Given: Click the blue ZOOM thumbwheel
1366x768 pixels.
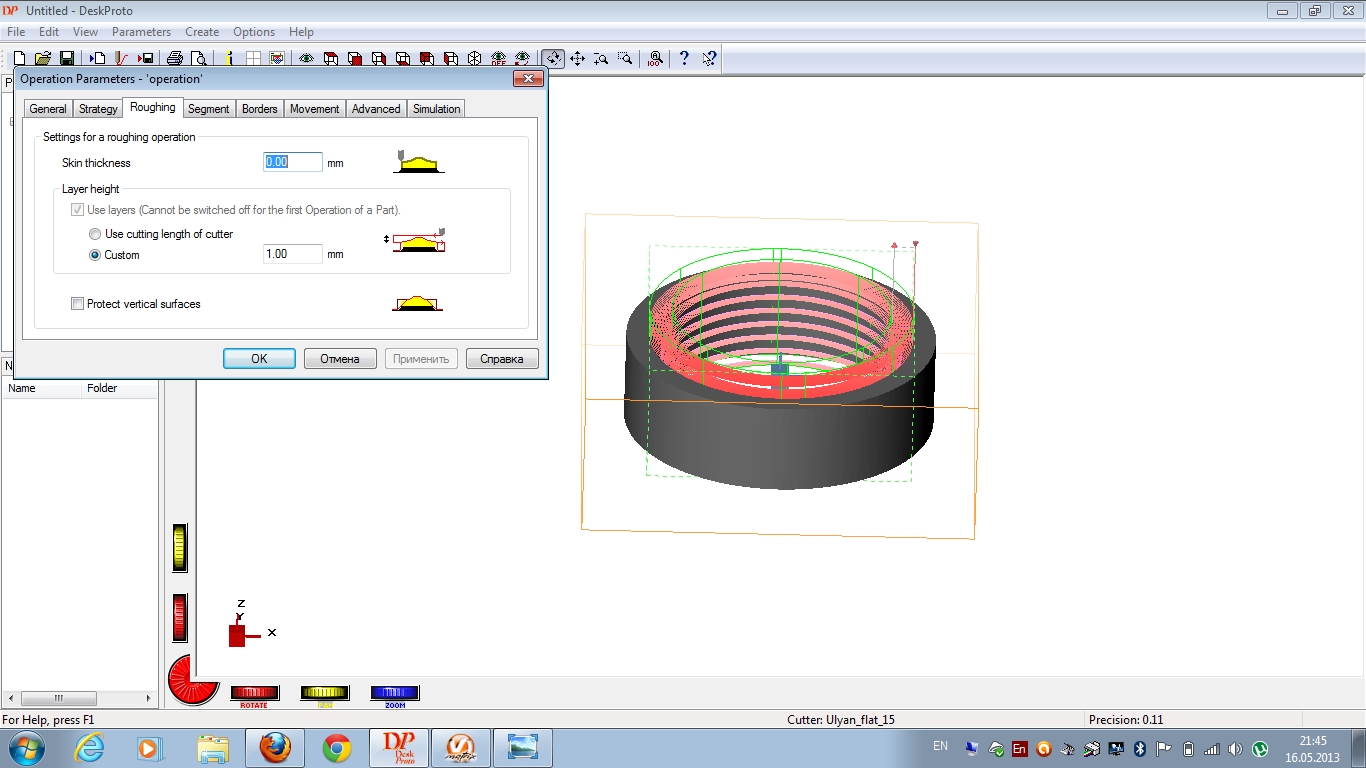Looking at the screenshot, I should tap(394, 693).
